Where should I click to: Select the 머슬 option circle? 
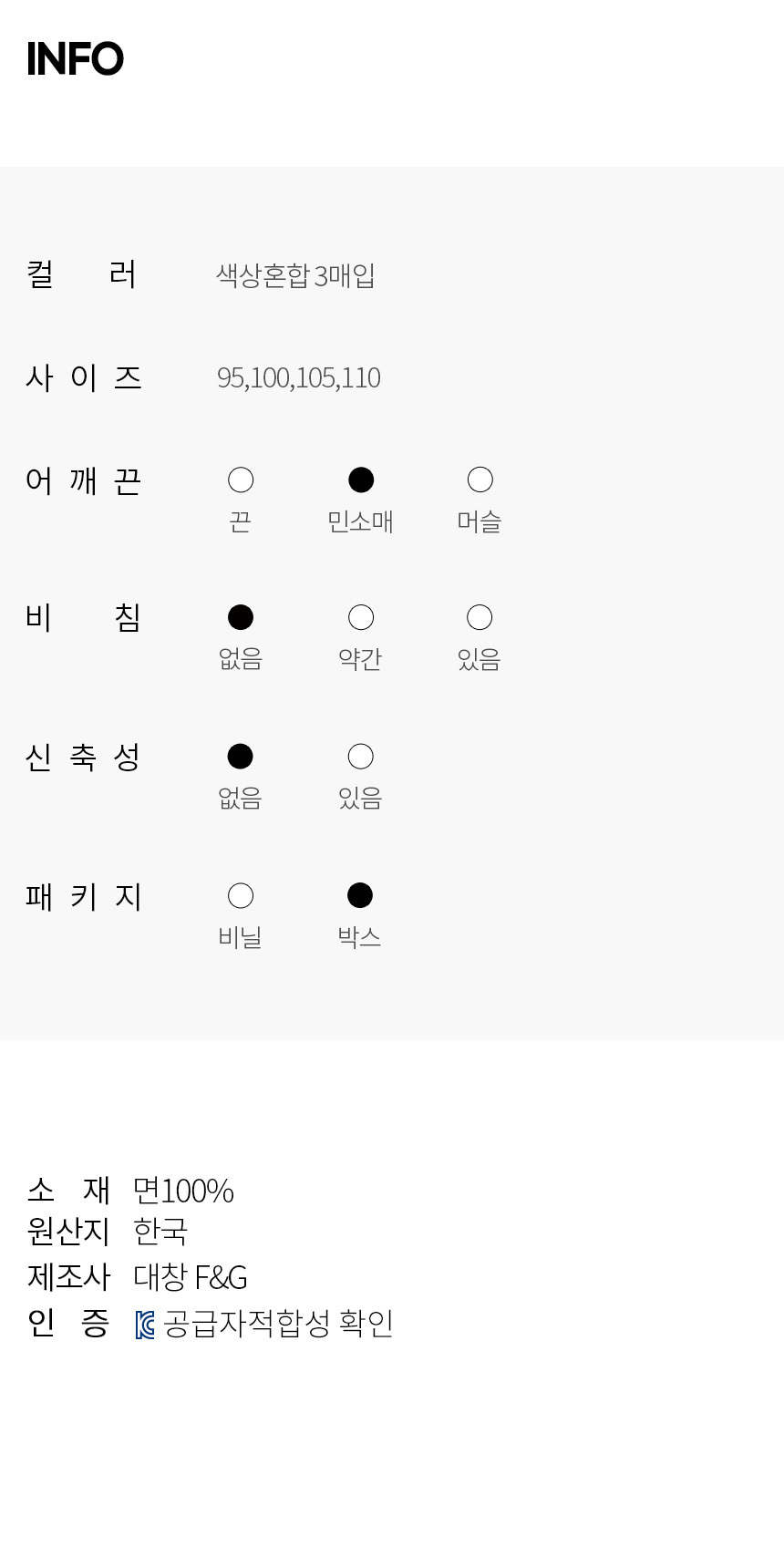tap(480, 480)
